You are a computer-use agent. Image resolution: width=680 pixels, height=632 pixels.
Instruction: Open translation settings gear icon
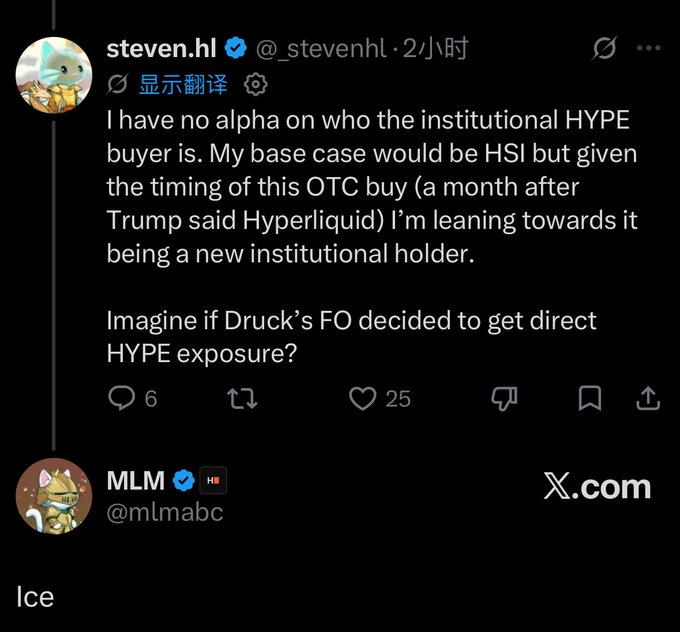point(255,84)
